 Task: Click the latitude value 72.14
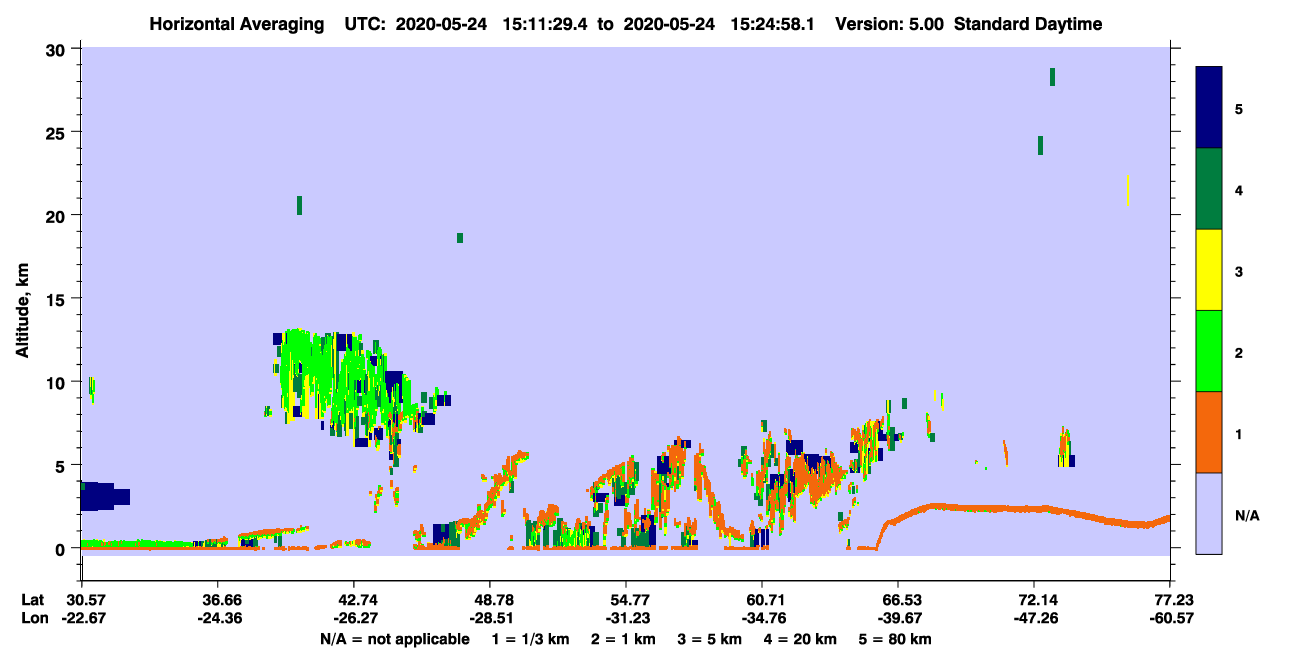tap(1034, 600)
